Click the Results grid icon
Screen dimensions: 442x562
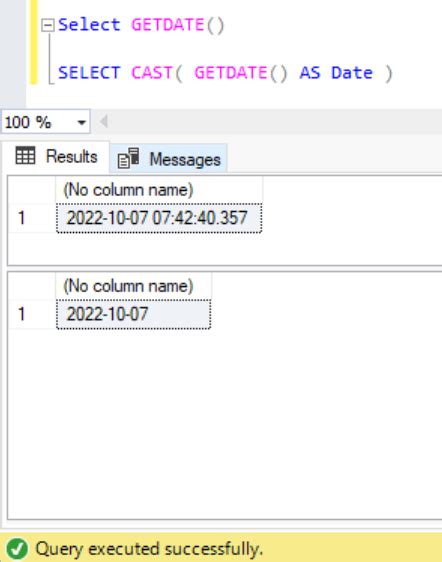25,156
